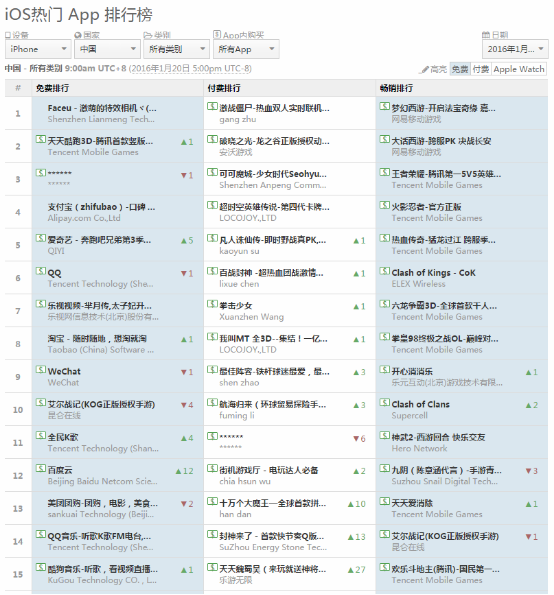Open 我叫MT 全3D paid app entry
This screenshot has height=595, width=554.
pos(273,338)
